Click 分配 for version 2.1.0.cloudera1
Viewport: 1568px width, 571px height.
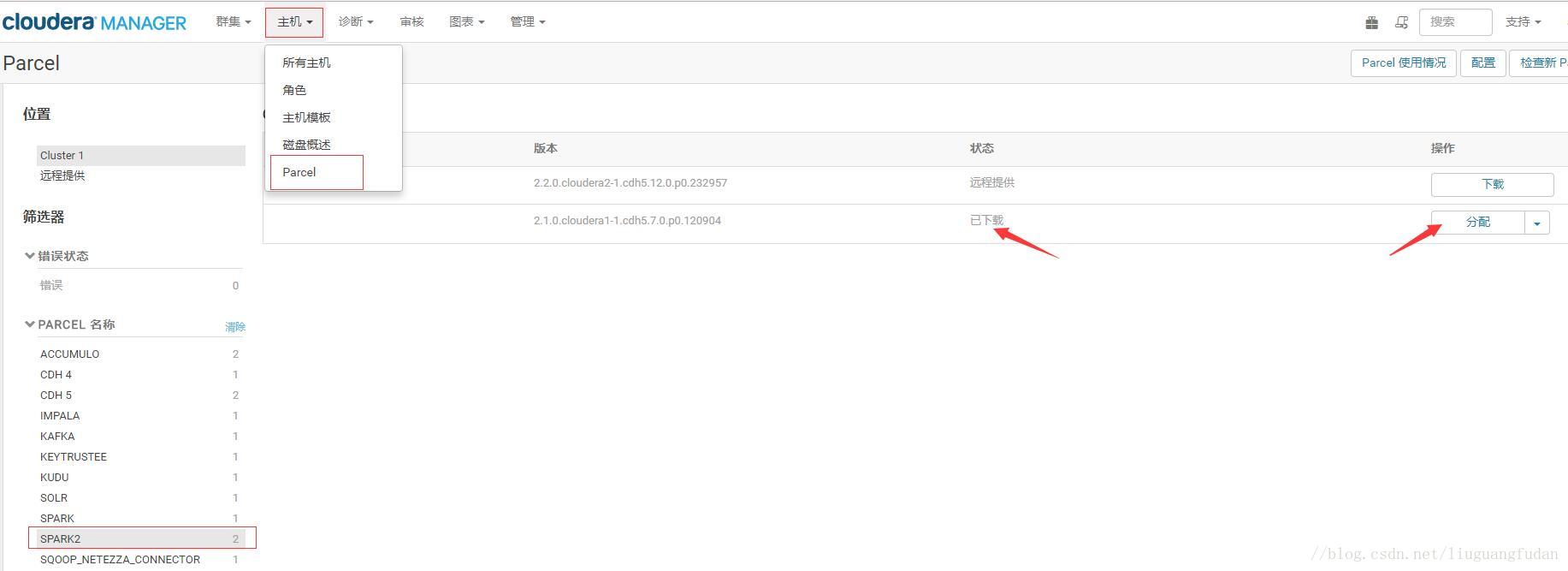[x=1477, y=222]
